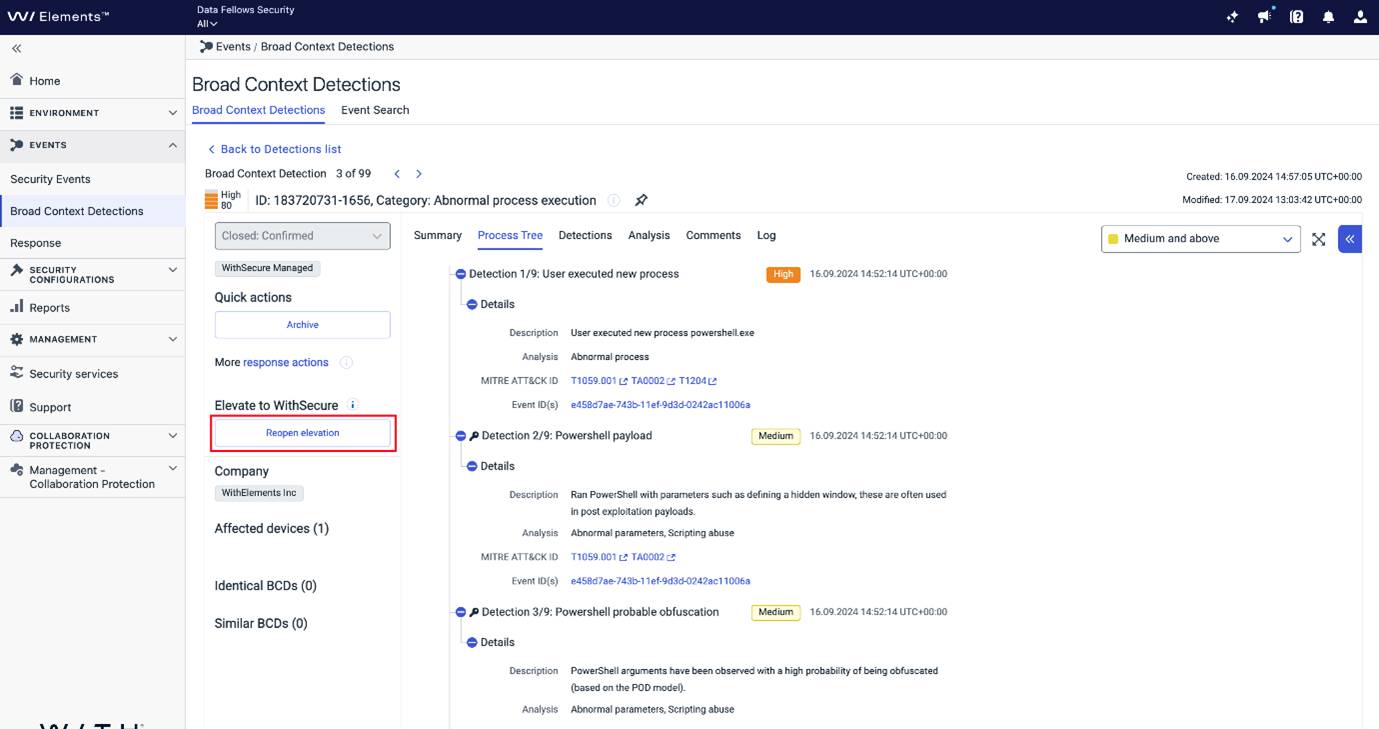Screen dimensions: 1379x729
Task: Click the Reopen elevation button
Action: (x=302, y=433)
